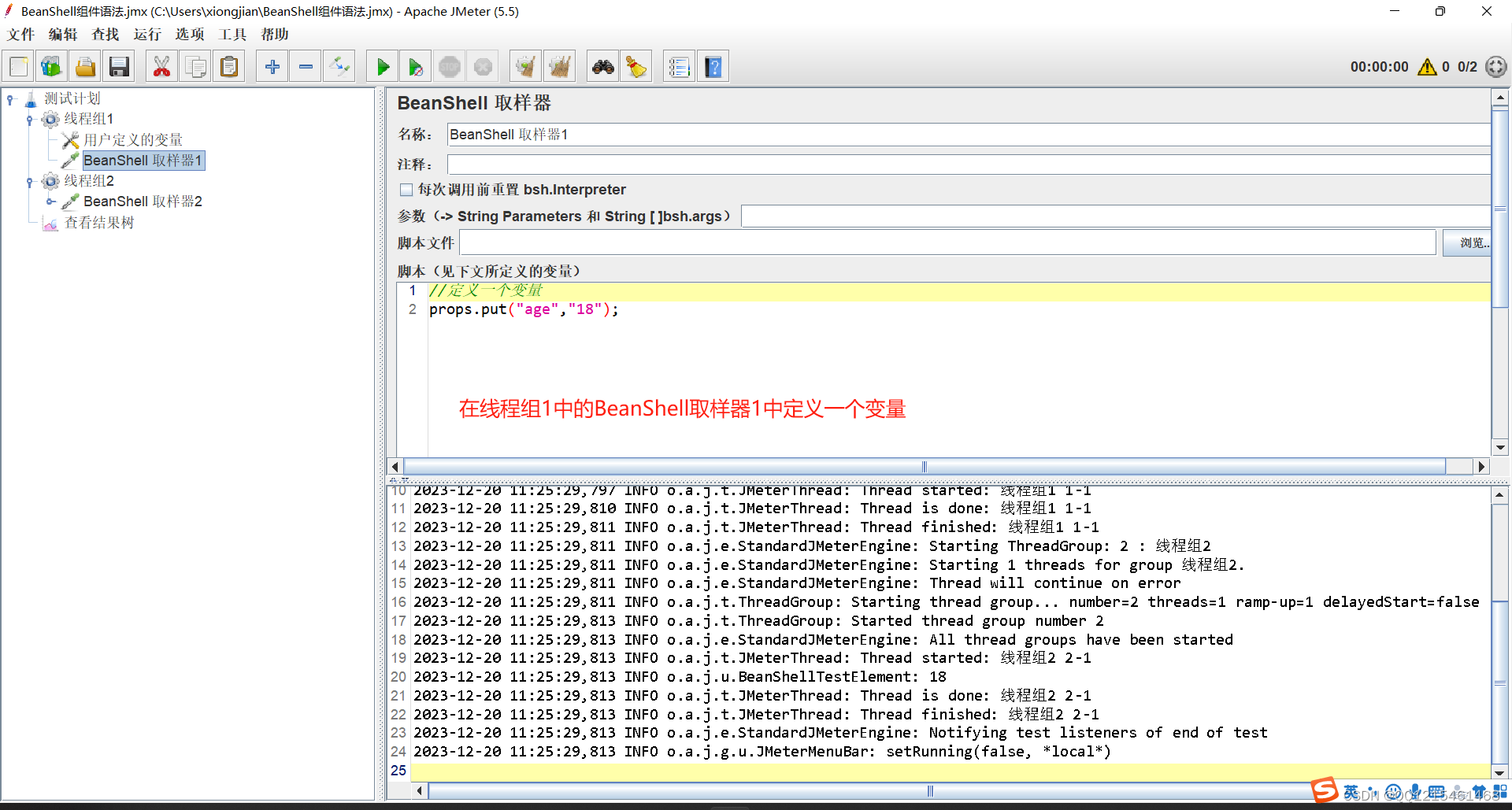This screenshot has width=1512, height=810.
Task: Click the 英 language indicator in IME bar
Action: (x=1351, y=792)
